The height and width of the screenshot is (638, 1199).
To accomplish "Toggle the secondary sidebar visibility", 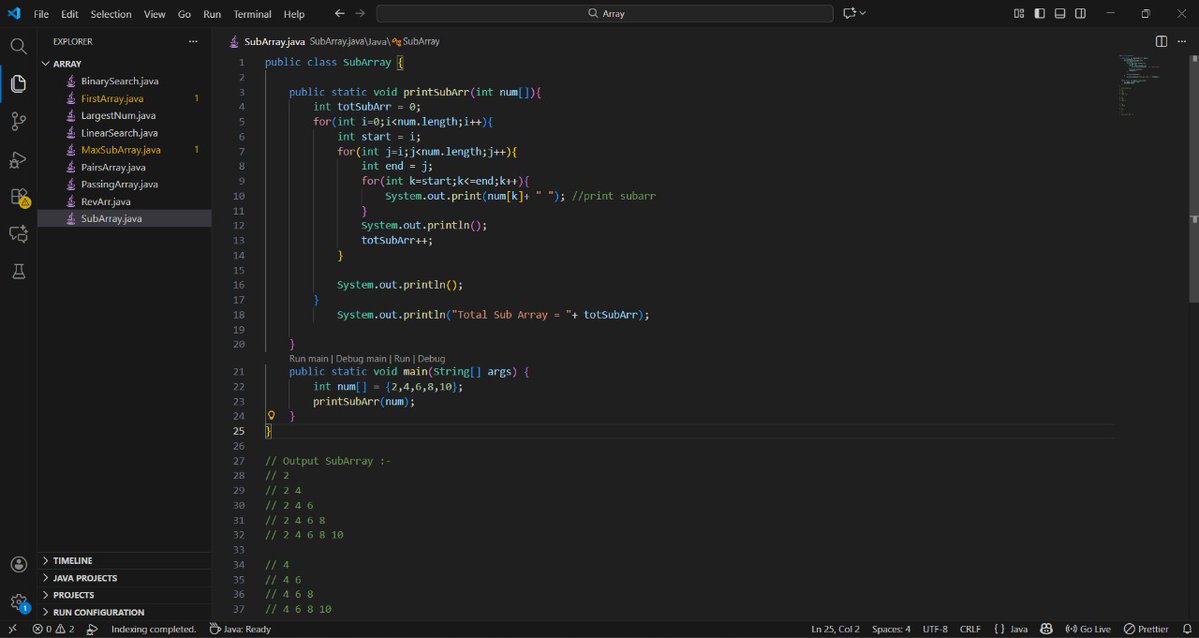I will pyautogui.click(x=1080, y=13).
